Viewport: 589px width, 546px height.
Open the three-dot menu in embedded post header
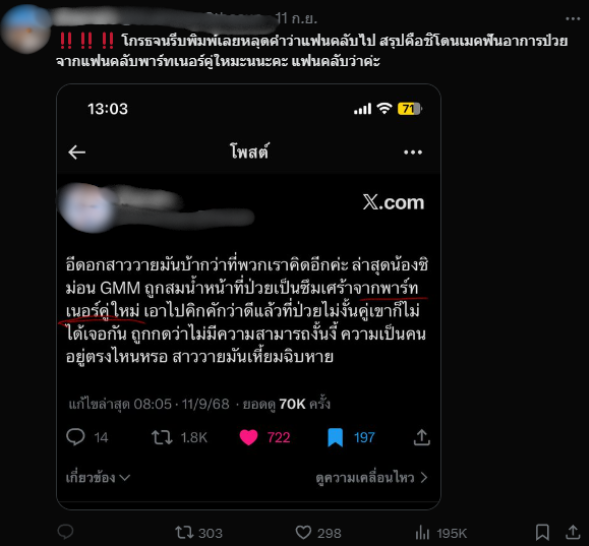[x=413, y=152]
